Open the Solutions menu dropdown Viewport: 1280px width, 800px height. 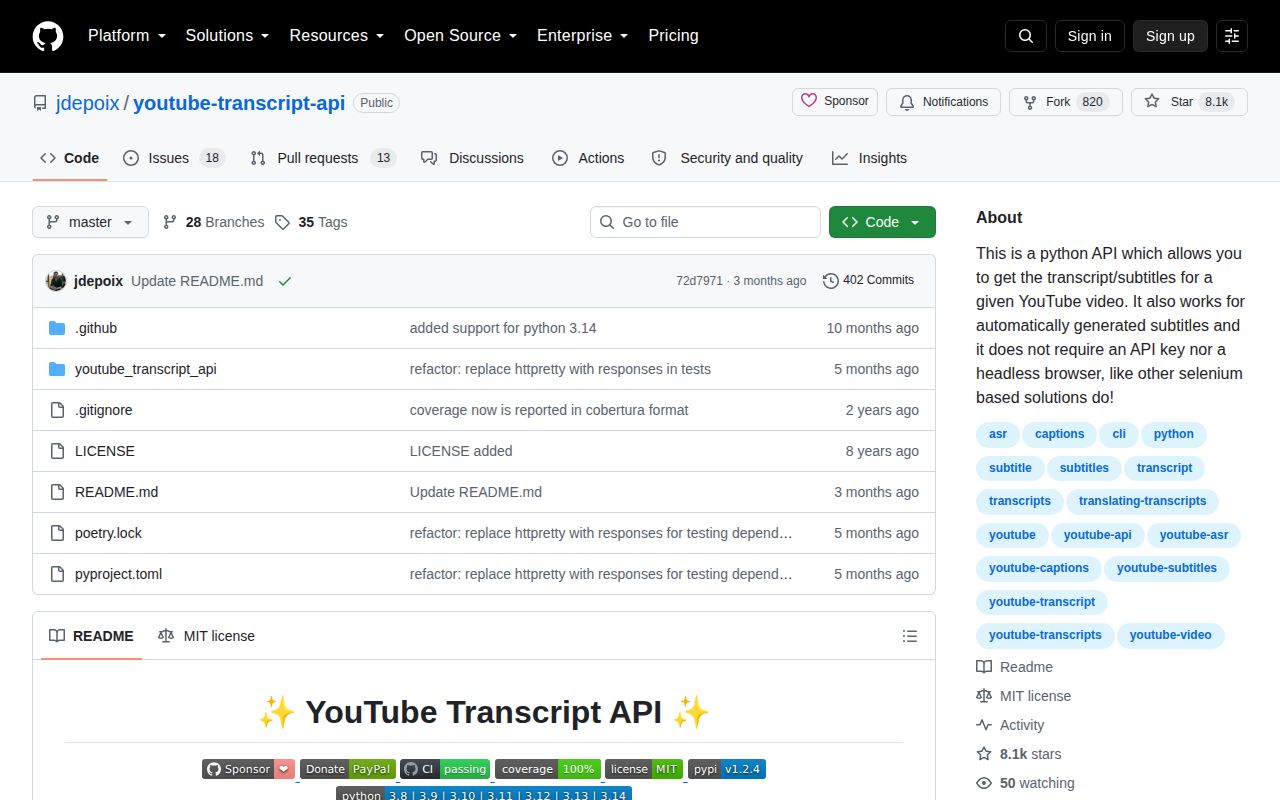227,36
